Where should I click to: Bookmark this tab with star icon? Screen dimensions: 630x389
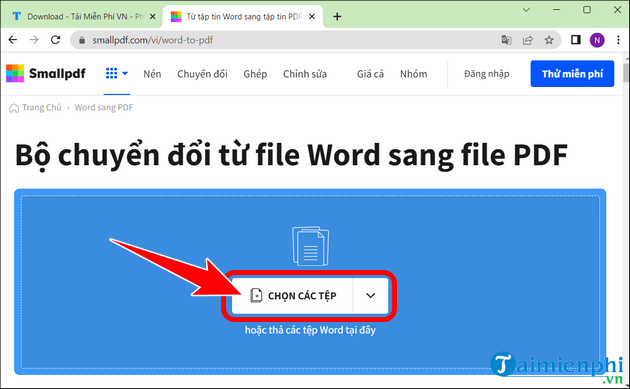point(549,40)
